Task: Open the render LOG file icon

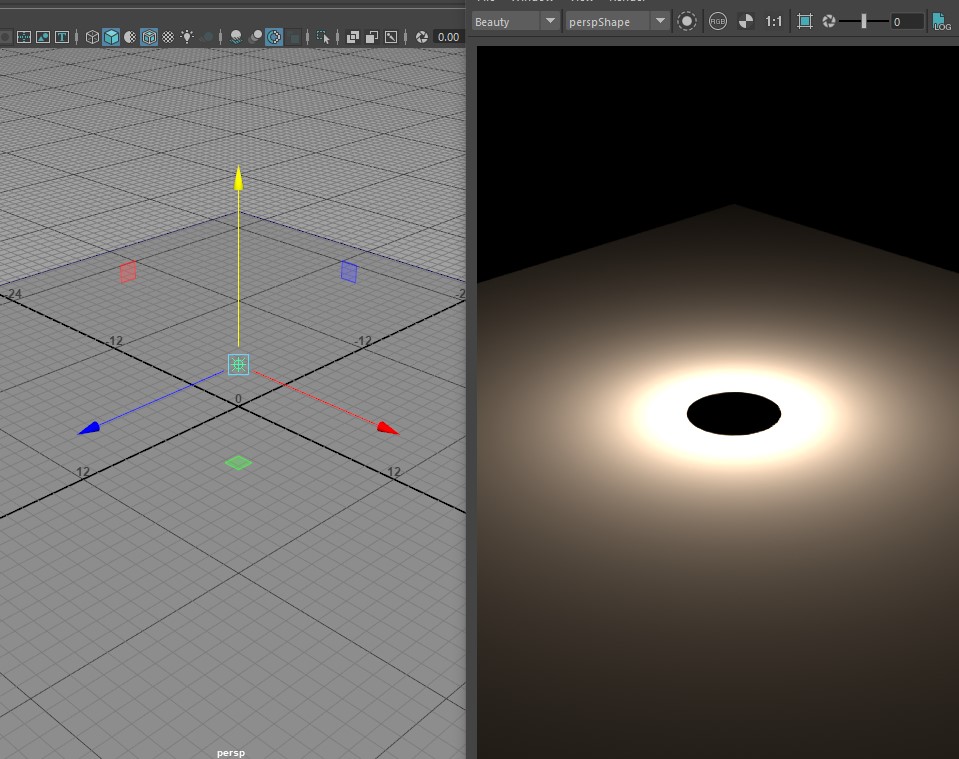Action: 941,21
